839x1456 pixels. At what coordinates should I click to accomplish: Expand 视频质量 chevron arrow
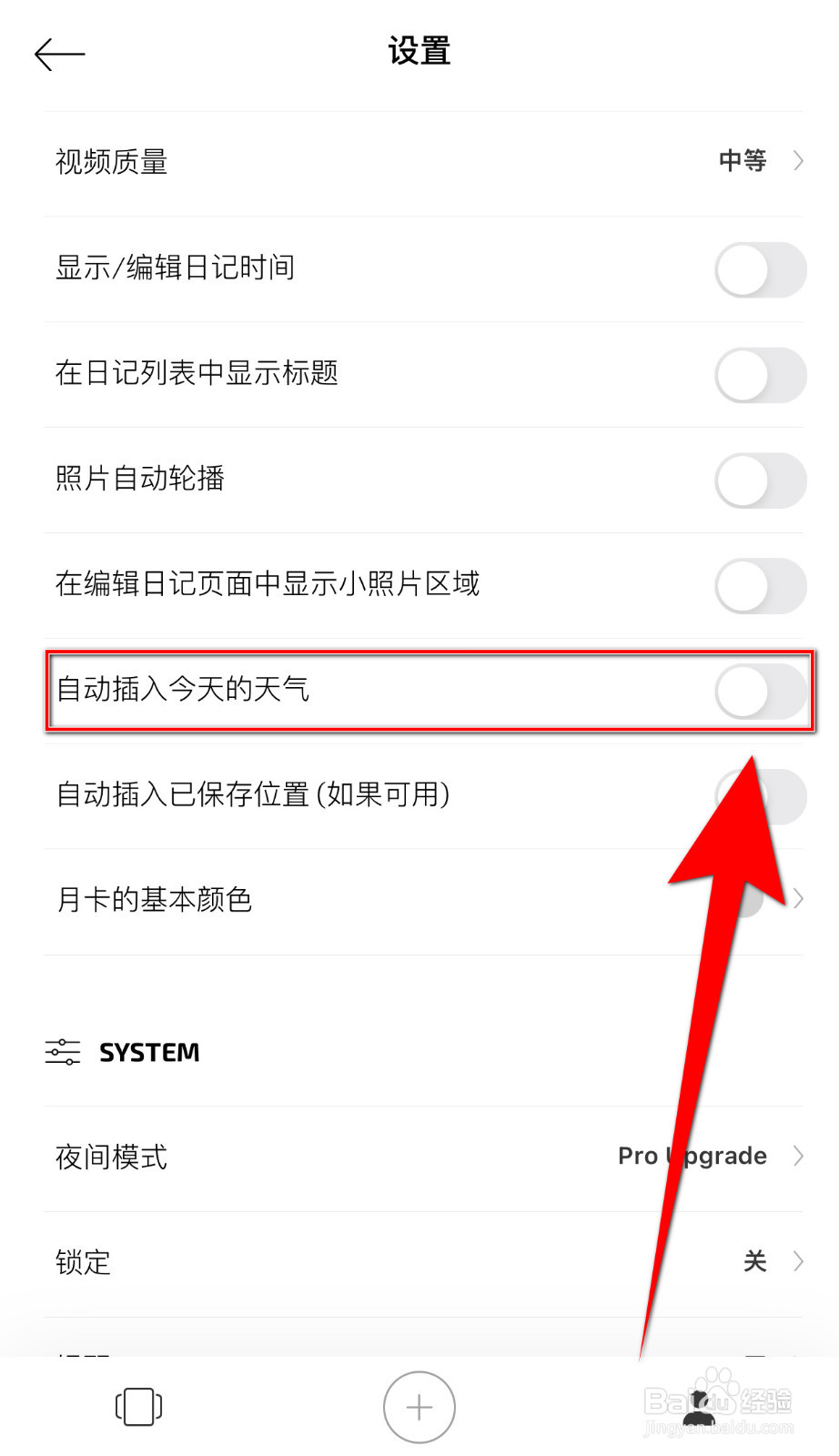(x=798, y=161)
